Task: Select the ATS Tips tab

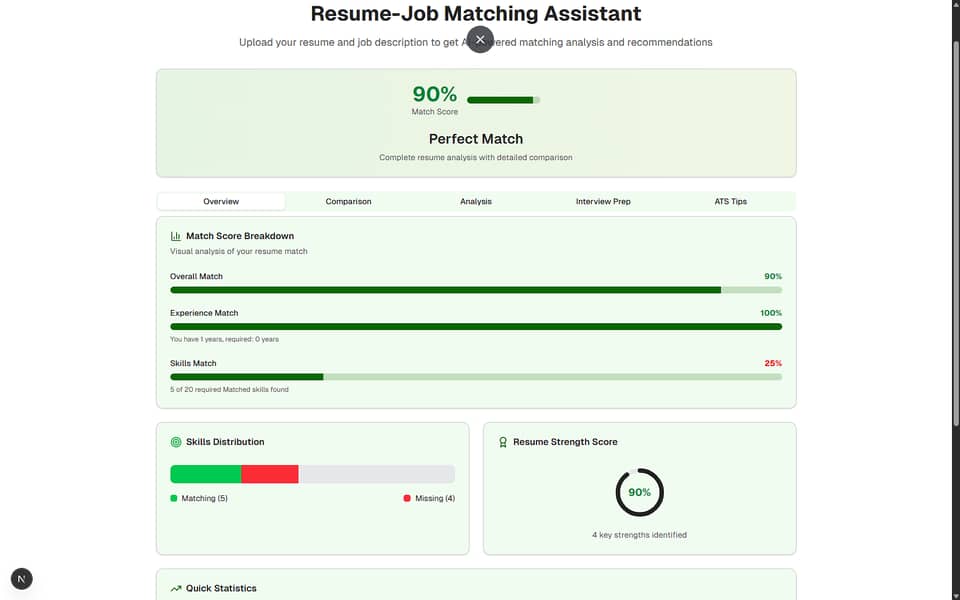Action: [730, 201]
